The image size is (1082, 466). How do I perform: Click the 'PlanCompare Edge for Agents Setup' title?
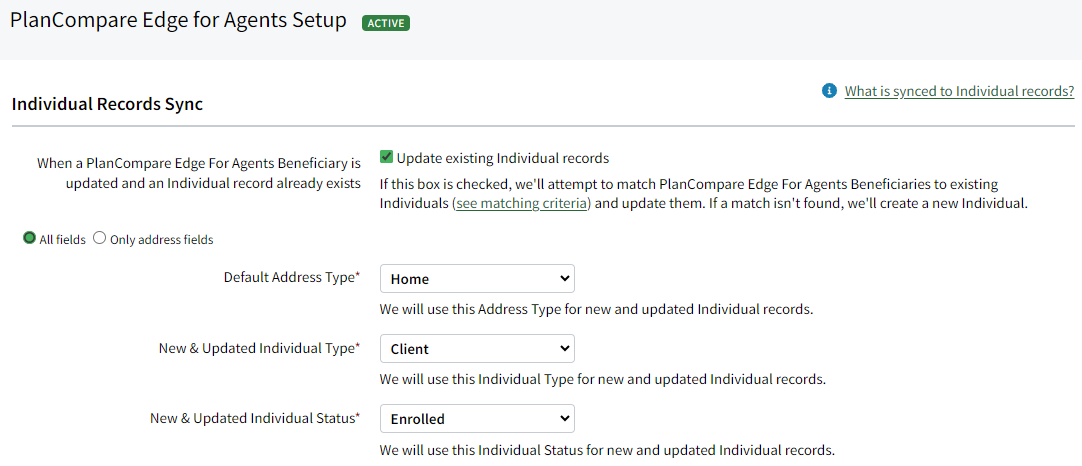[178, 21]
